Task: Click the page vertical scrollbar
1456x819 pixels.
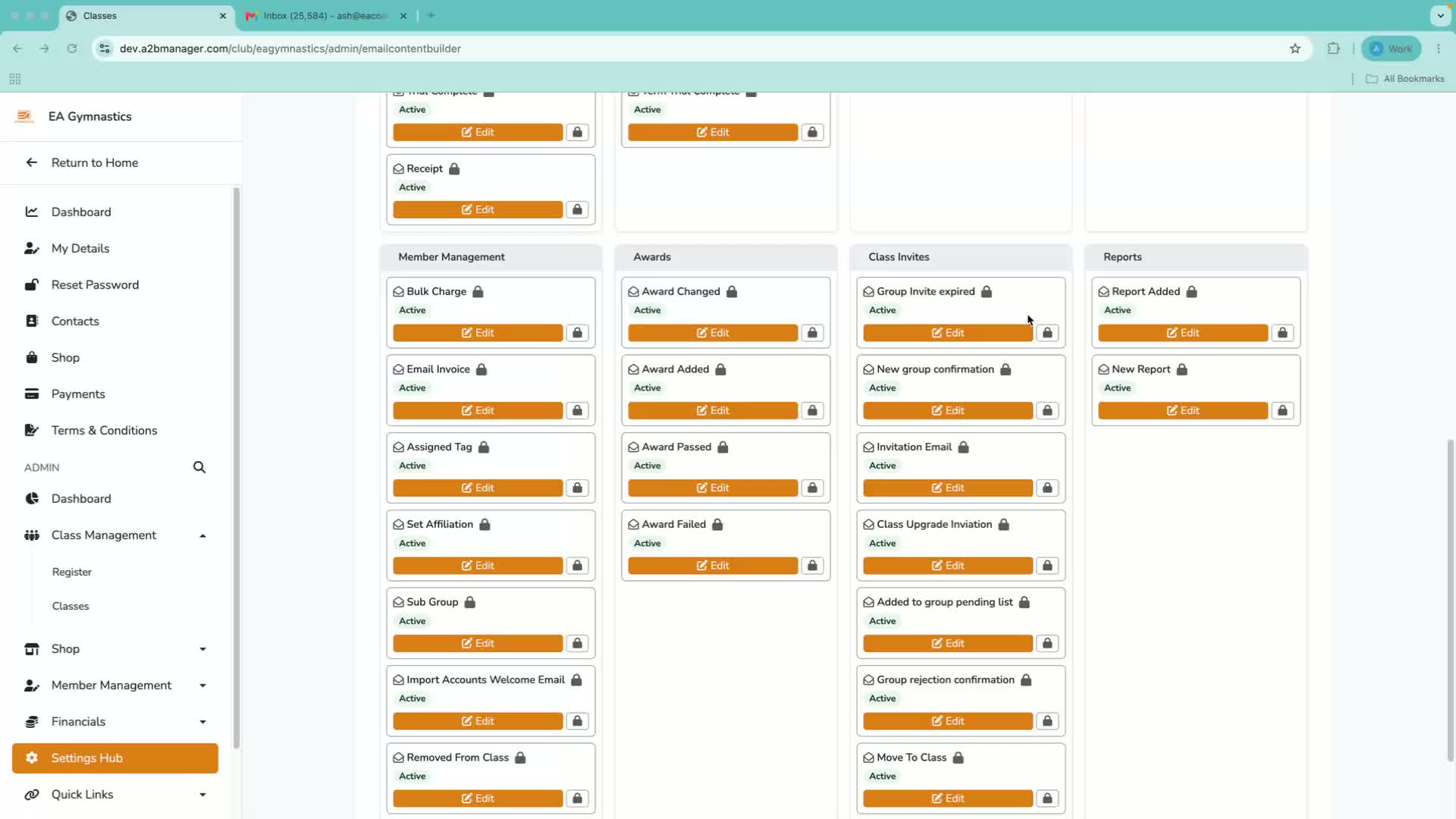Action: tap(1450, 599)
